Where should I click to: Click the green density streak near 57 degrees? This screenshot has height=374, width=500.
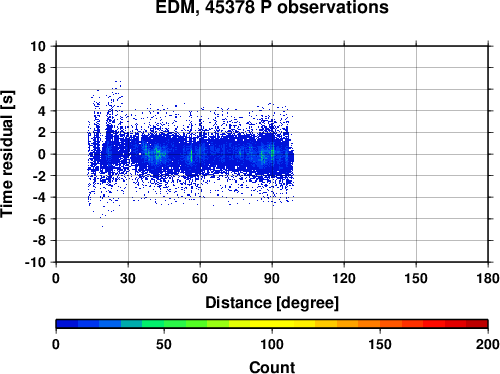(191, 155)
